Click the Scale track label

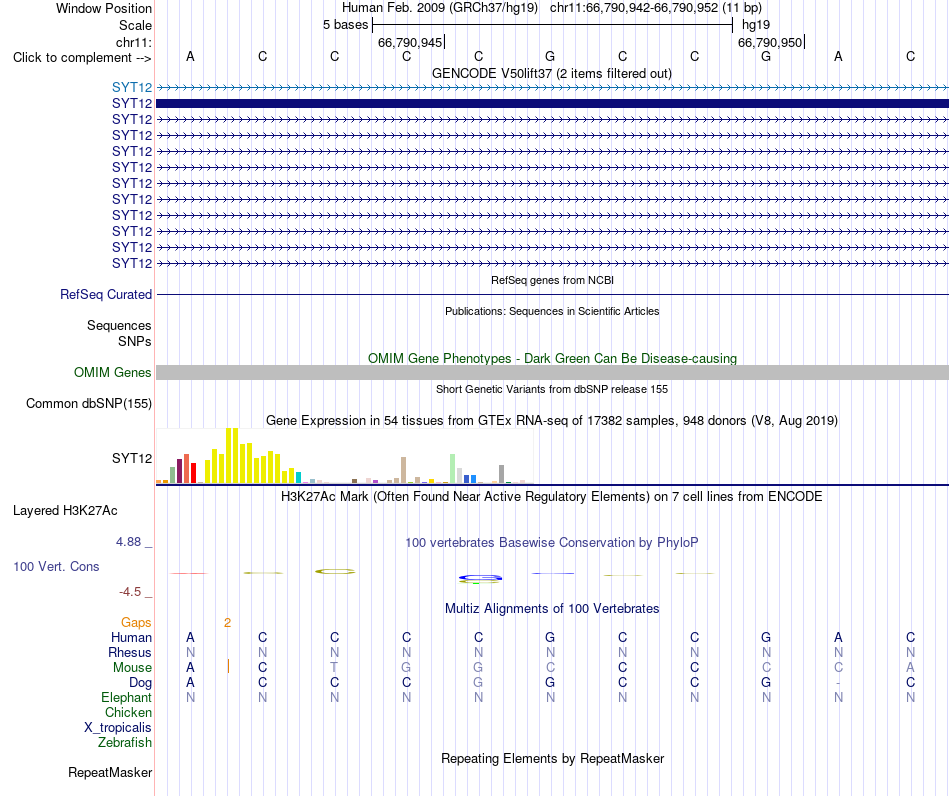coord(135,25)
